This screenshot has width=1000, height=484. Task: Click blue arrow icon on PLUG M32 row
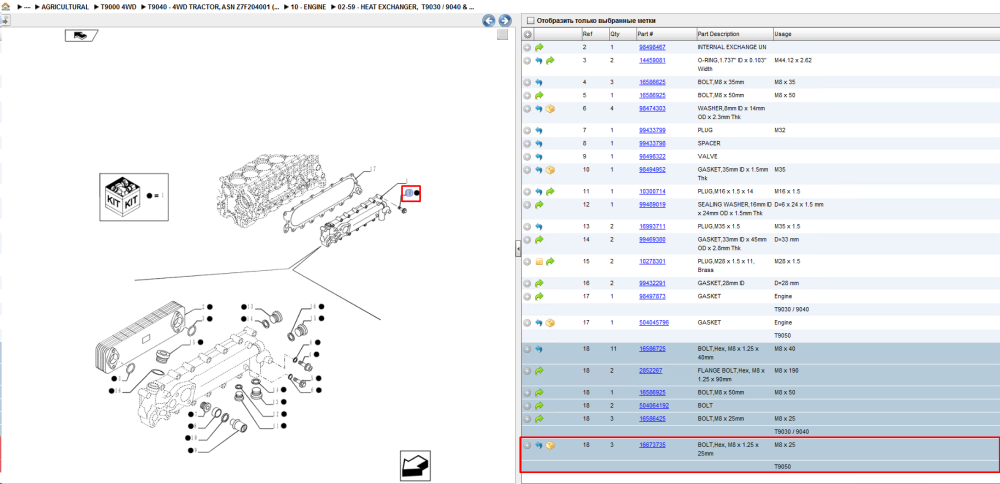pyautogui.click(x=539, y=130)
